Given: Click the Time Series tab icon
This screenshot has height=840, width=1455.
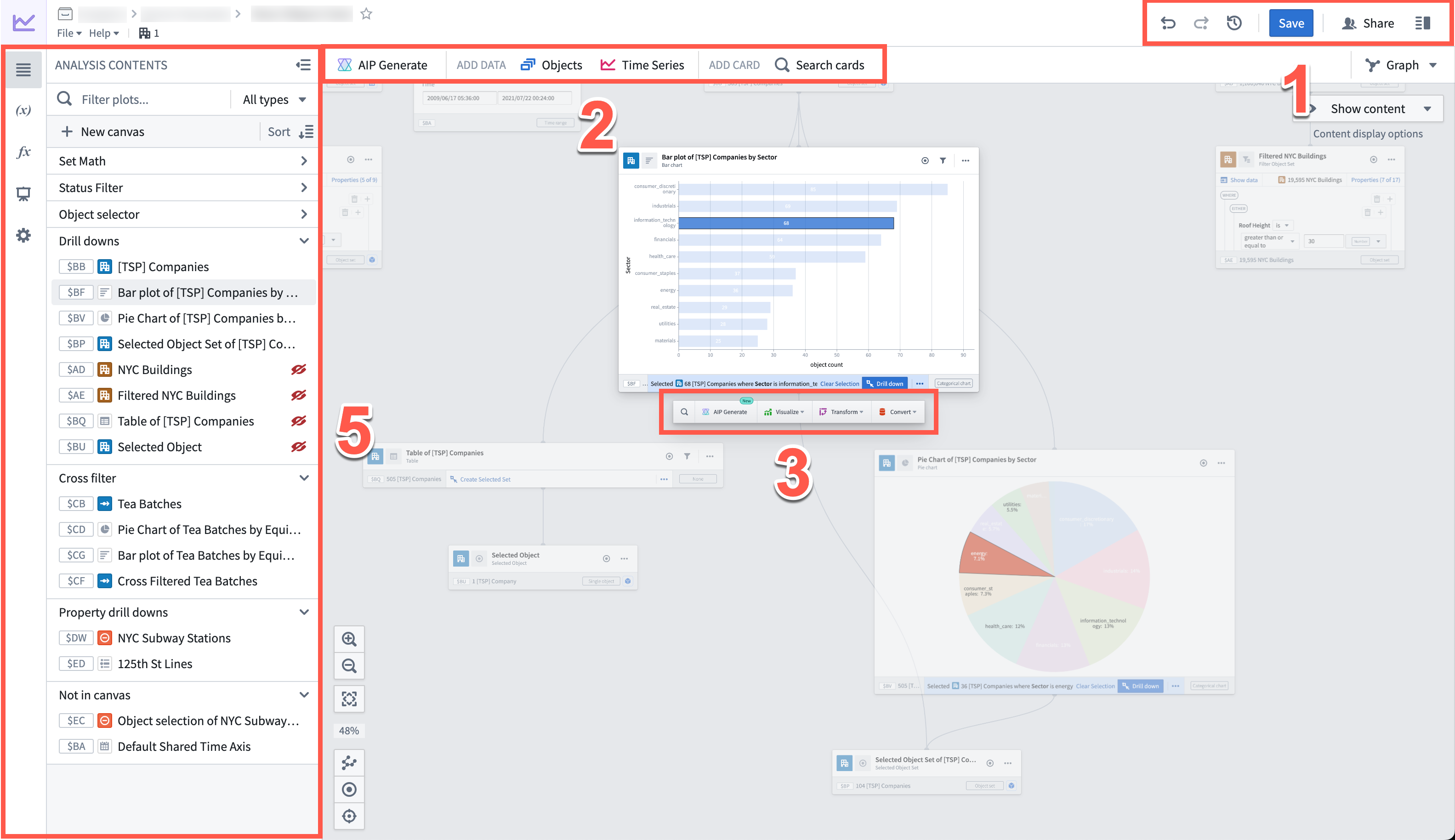Looking at the screenshot, I should point(607,65).
